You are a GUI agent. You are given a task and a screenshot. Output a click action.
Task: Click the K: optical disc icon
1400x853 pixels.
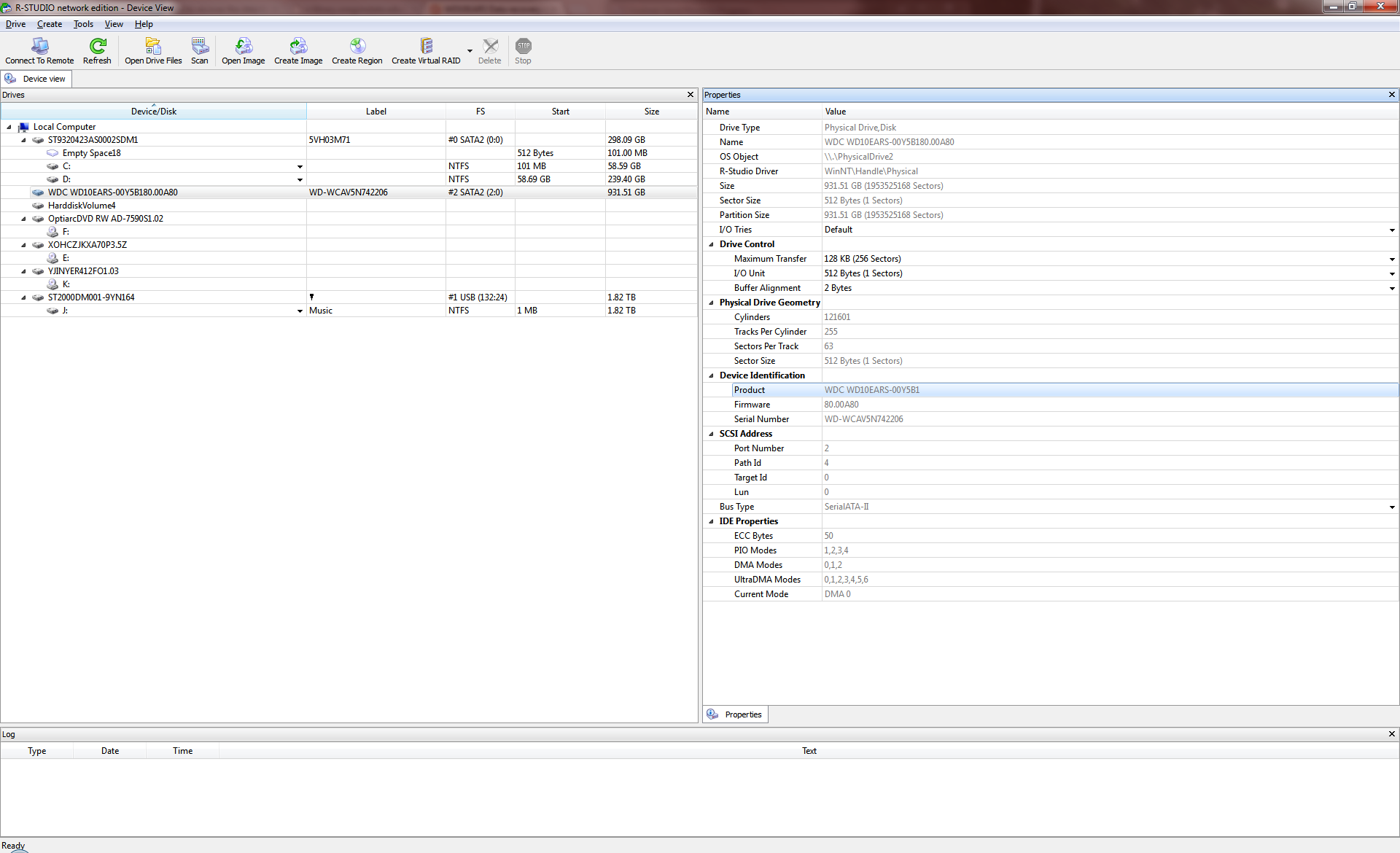pos(52,284)
